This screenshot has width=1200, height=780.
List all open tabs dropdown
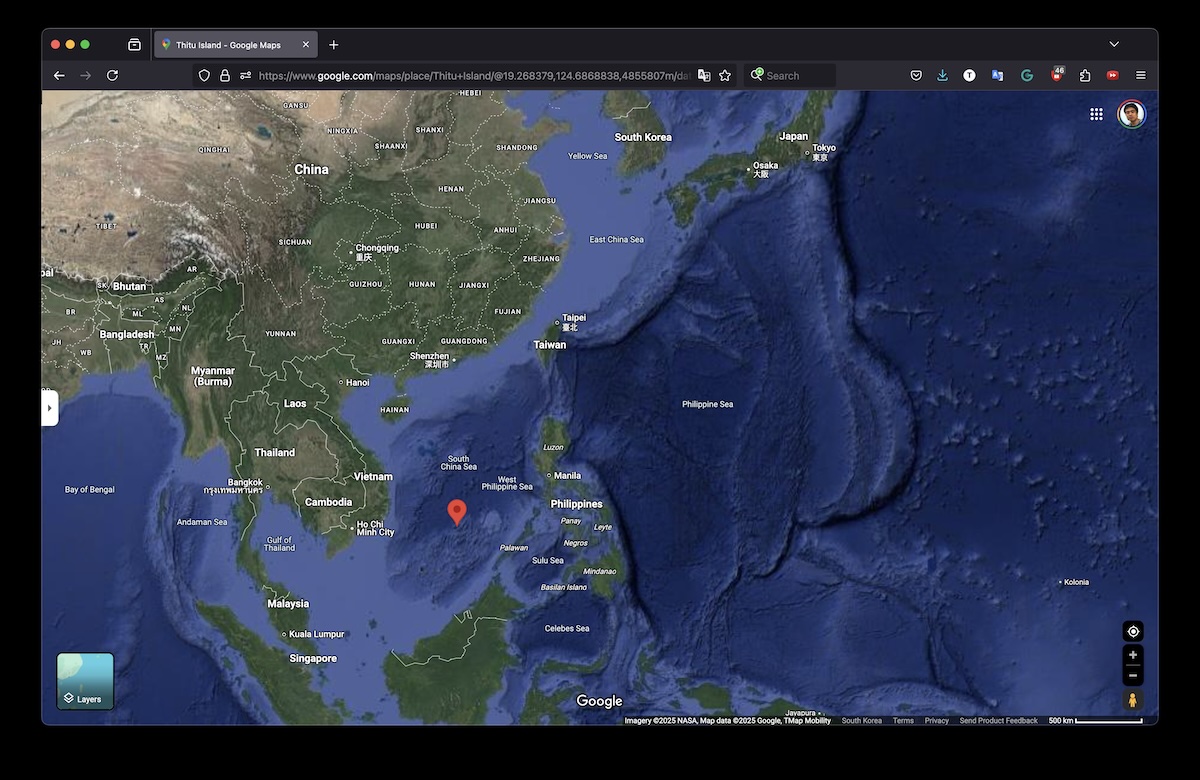[1114, 45]
